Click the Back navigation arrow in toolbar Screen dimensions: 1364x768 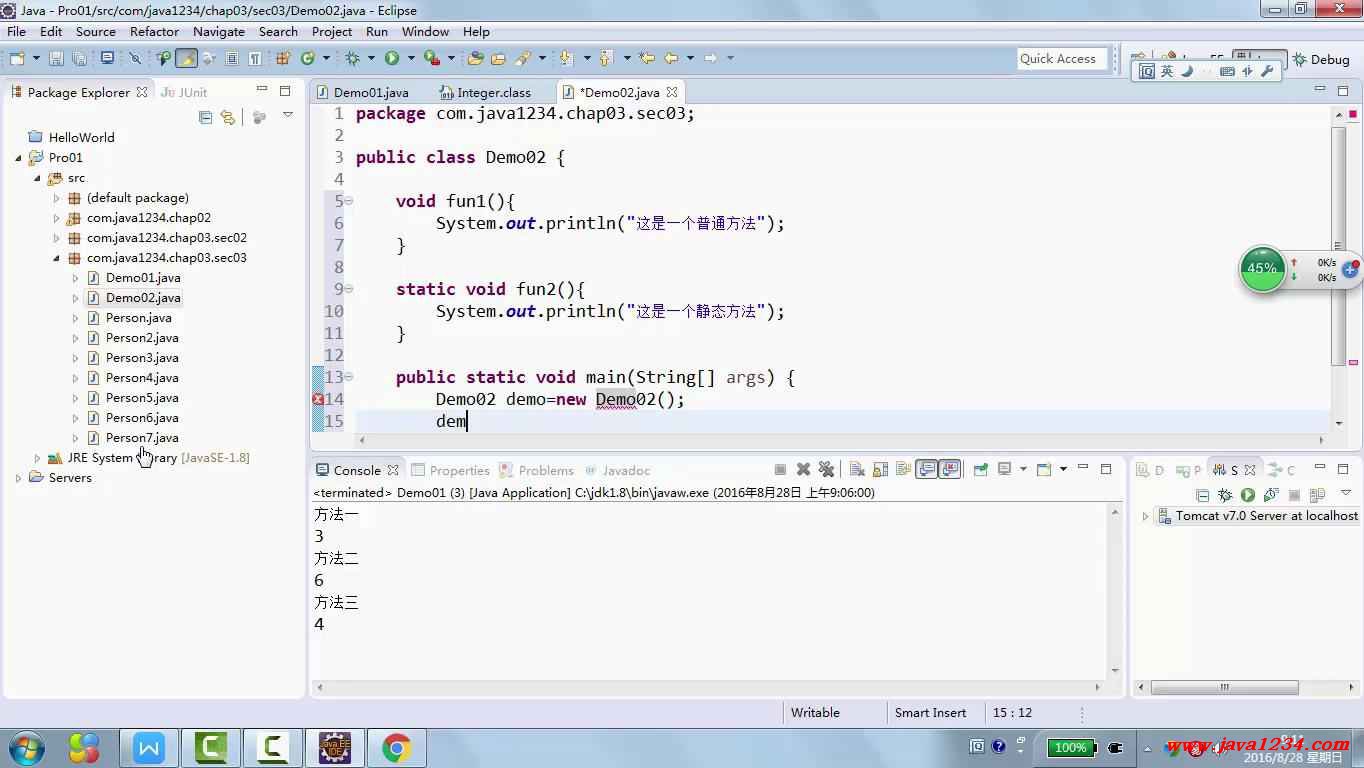(671, 58)
